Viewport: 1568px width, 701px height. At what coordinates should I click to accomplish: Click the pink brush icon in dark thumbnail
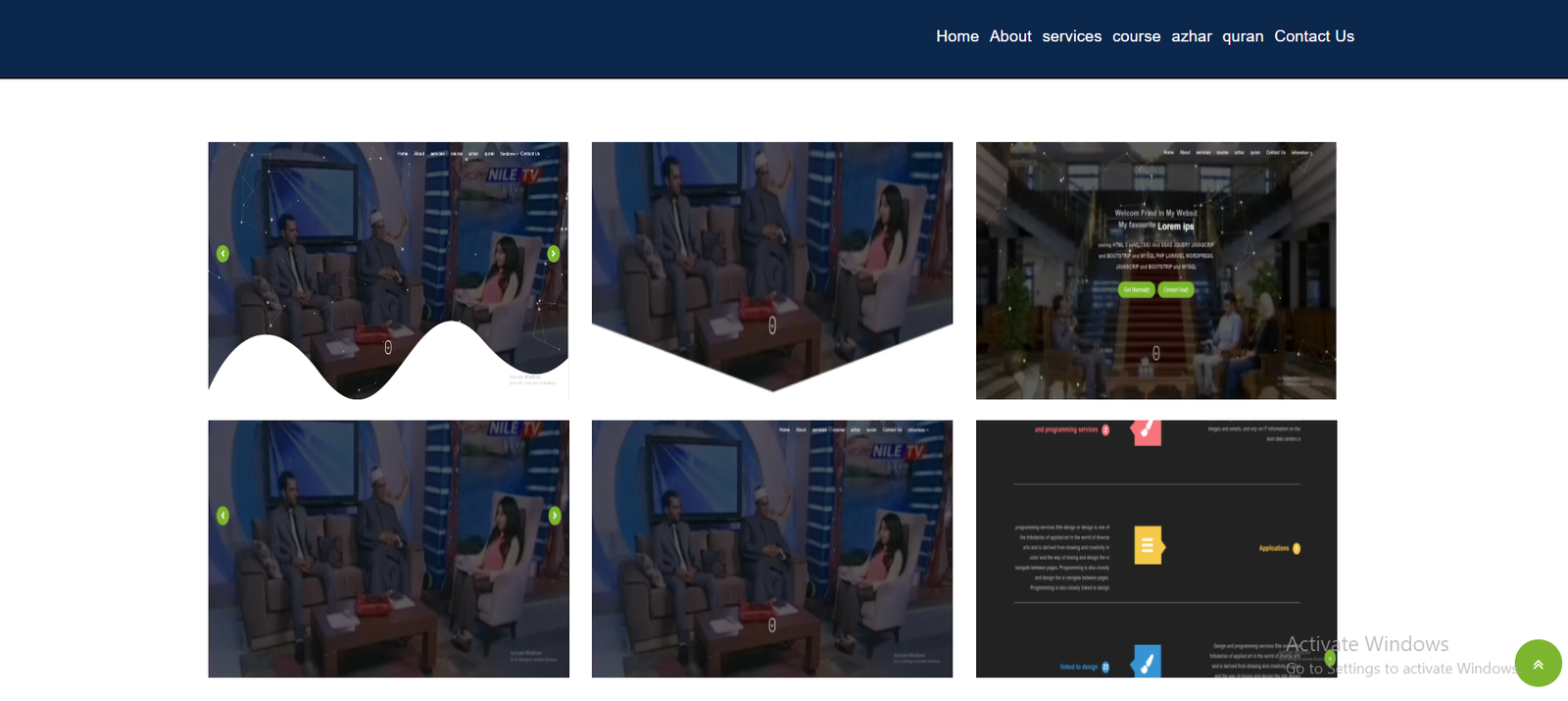pyautogui.click(x=1147, y=431)
